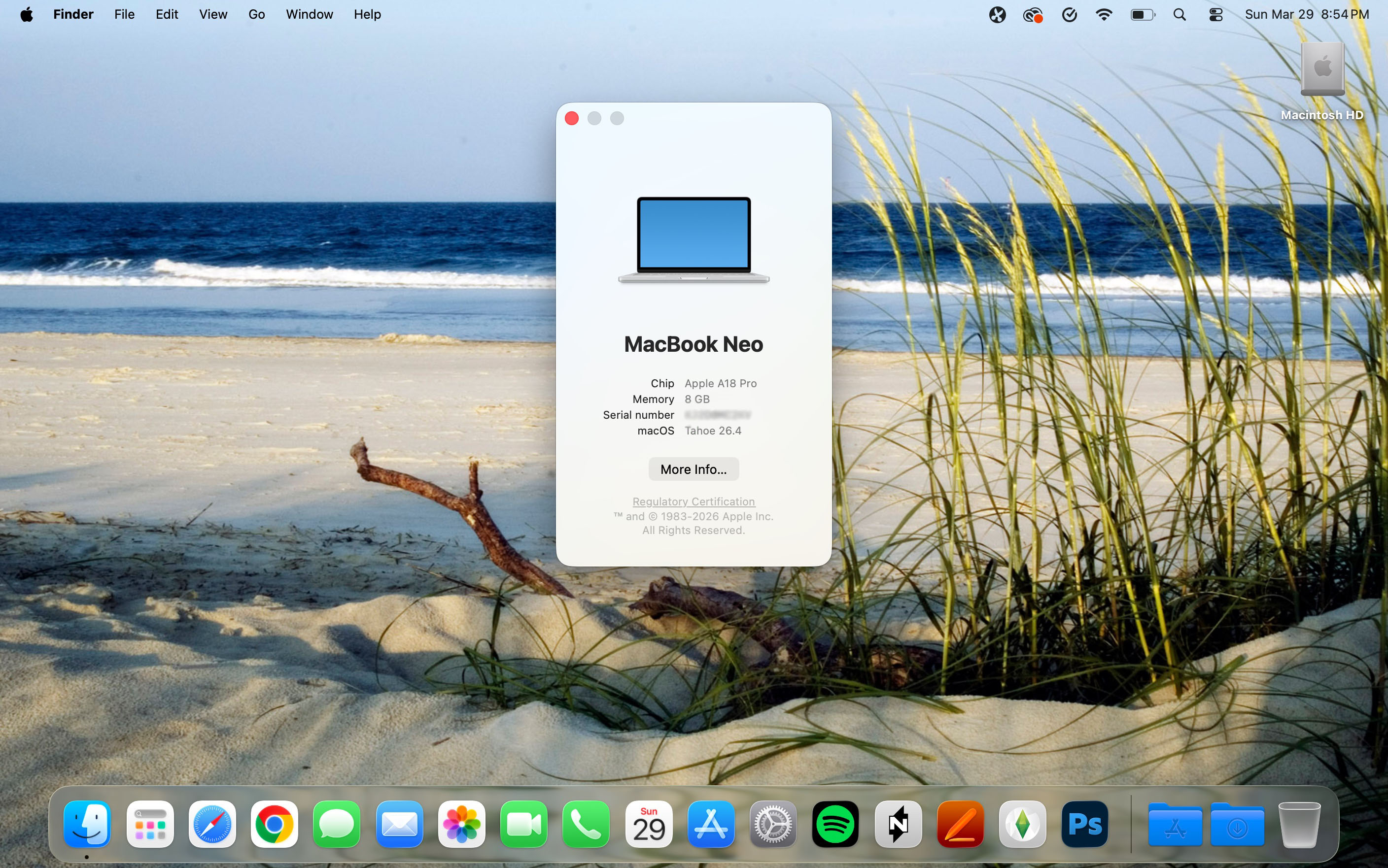This screenshot has width=1388, height=868.
Task: Click the blurred serial number value
Action: click(x=718, y=414)
